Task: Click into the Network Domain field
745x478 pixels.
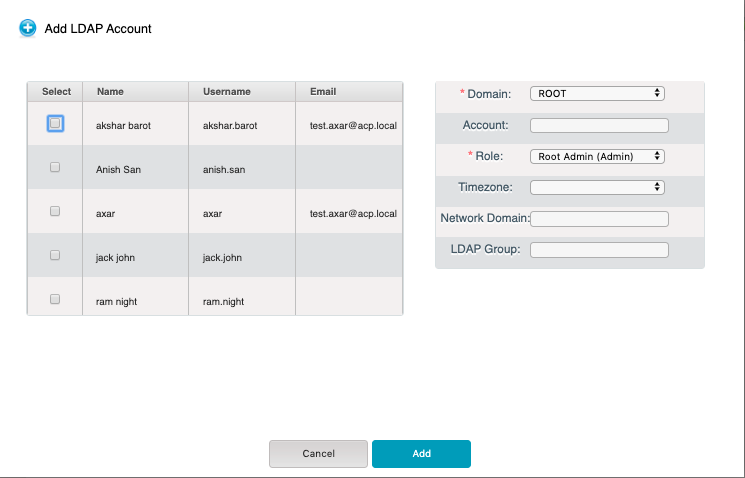Action: (599, 219)
